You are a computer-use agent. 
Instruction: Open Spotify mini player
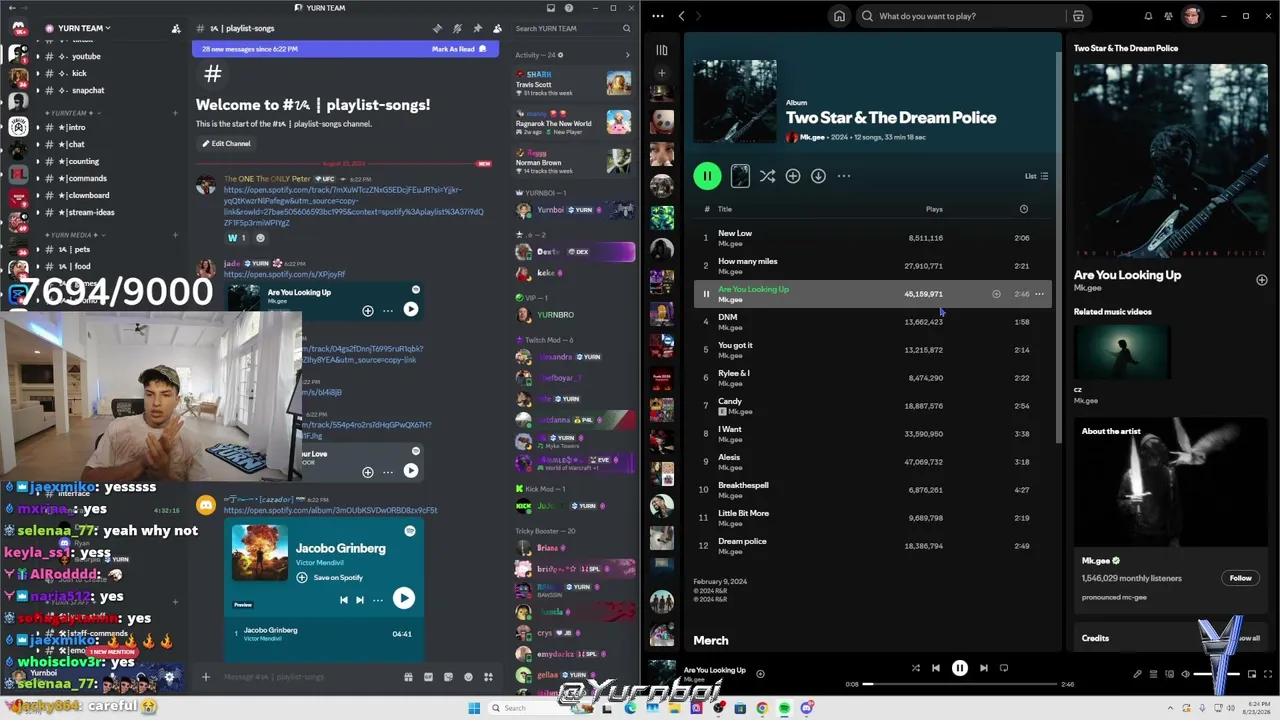click(1252, 674)
